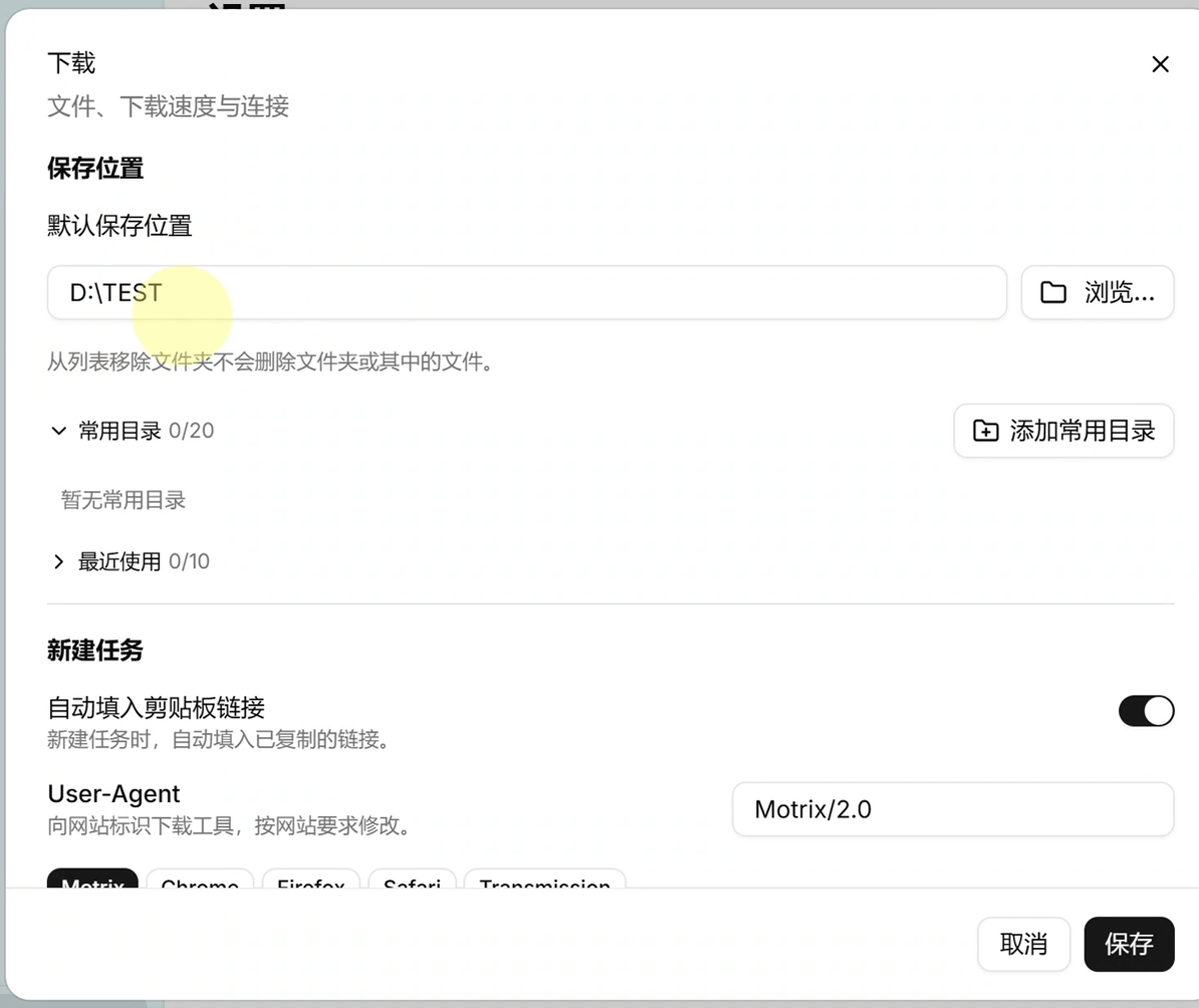Close the download settings dialog
The image size is (1199, 1008).
(x=1160, y=64)
